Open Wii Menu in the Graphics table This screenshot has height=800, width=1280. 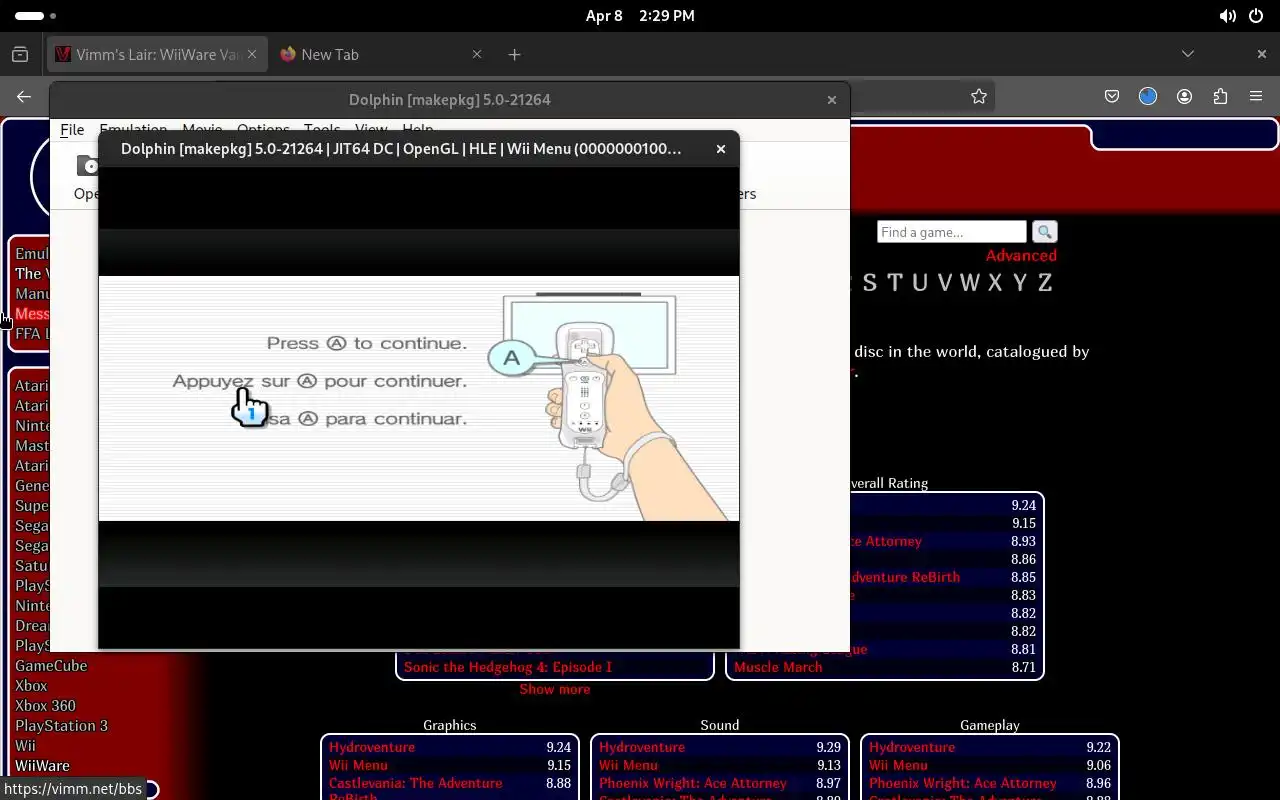tap(358, 765)
